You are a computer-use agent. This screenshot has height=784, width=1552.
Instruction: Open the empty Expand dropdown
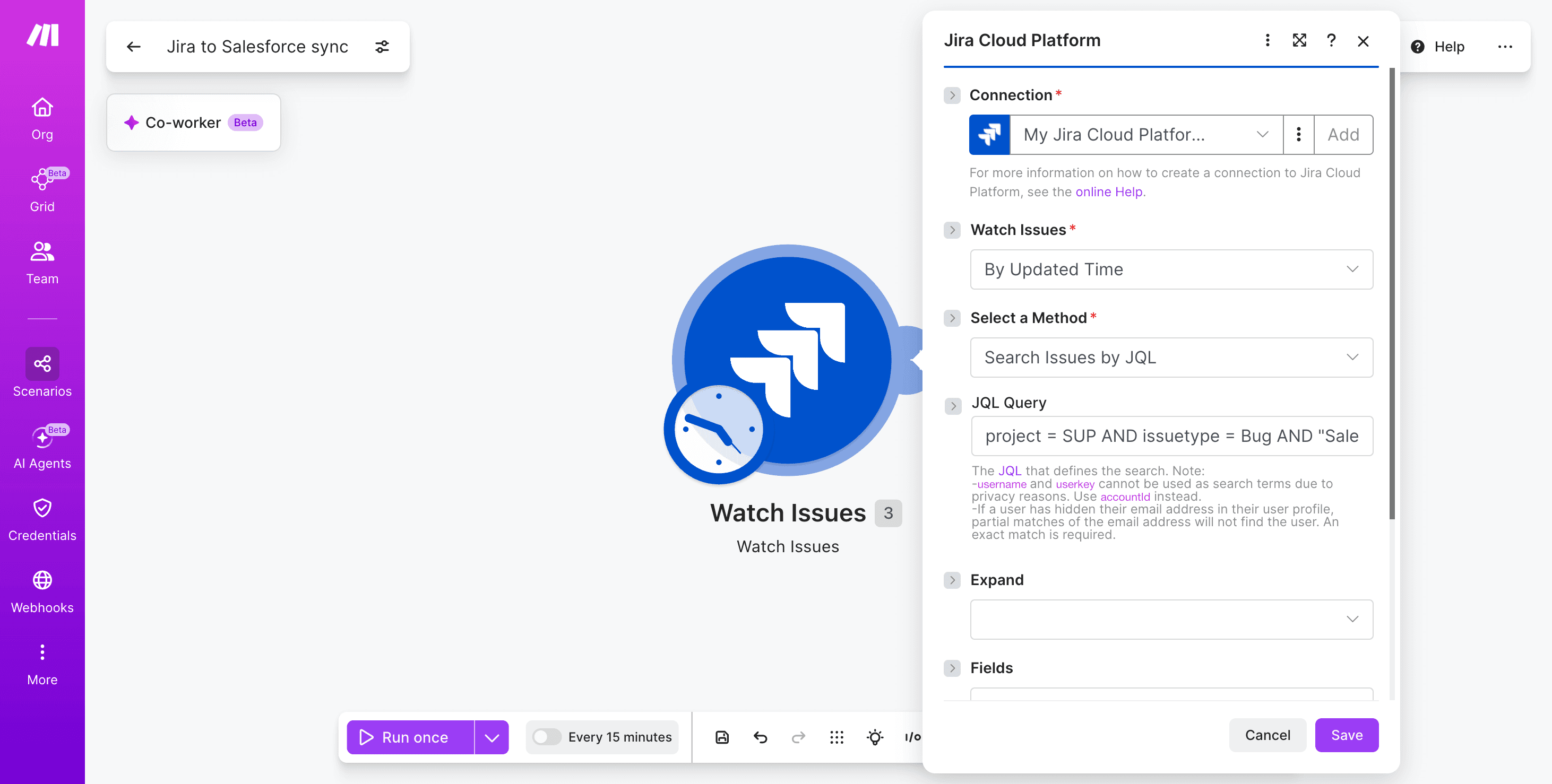tap(1171, 619)
